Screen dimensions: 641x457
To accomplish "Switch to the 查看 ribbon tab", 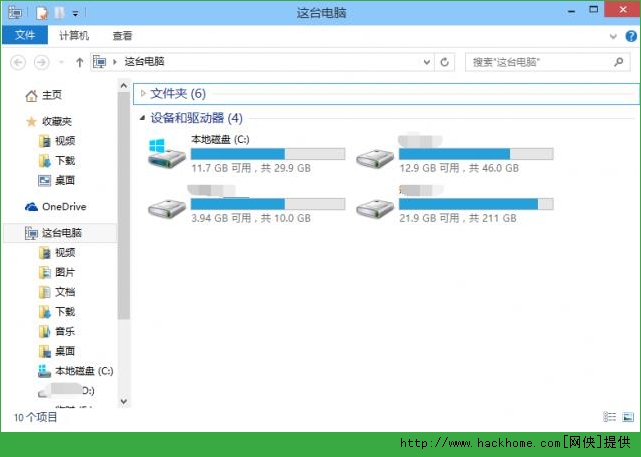I will pyautogui.click(x=122, y=36).
